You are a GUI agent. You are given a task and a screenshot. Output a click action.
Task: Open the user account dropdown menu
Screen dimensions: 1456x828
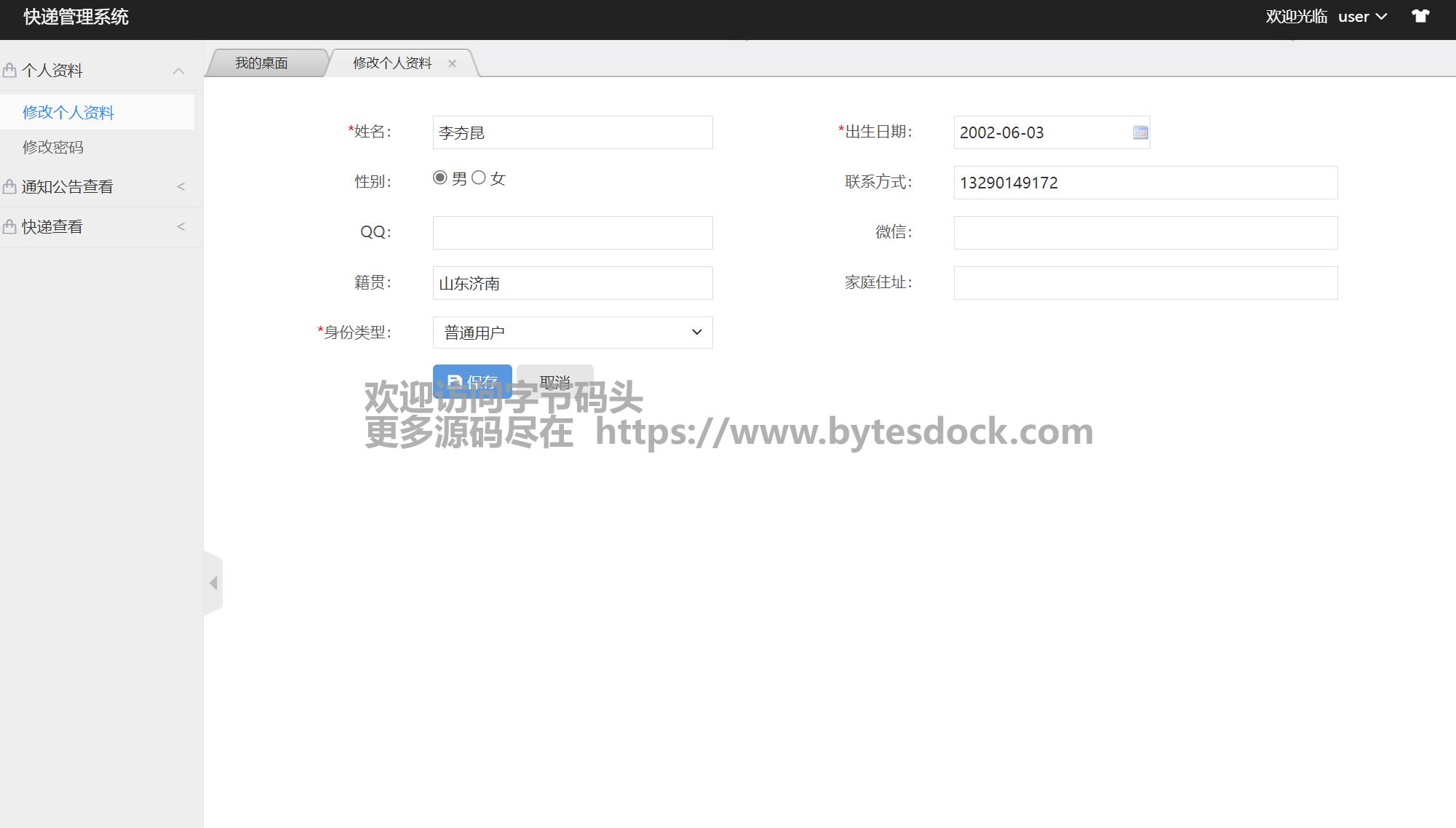pyautogui.click(x=1362, y=17)
